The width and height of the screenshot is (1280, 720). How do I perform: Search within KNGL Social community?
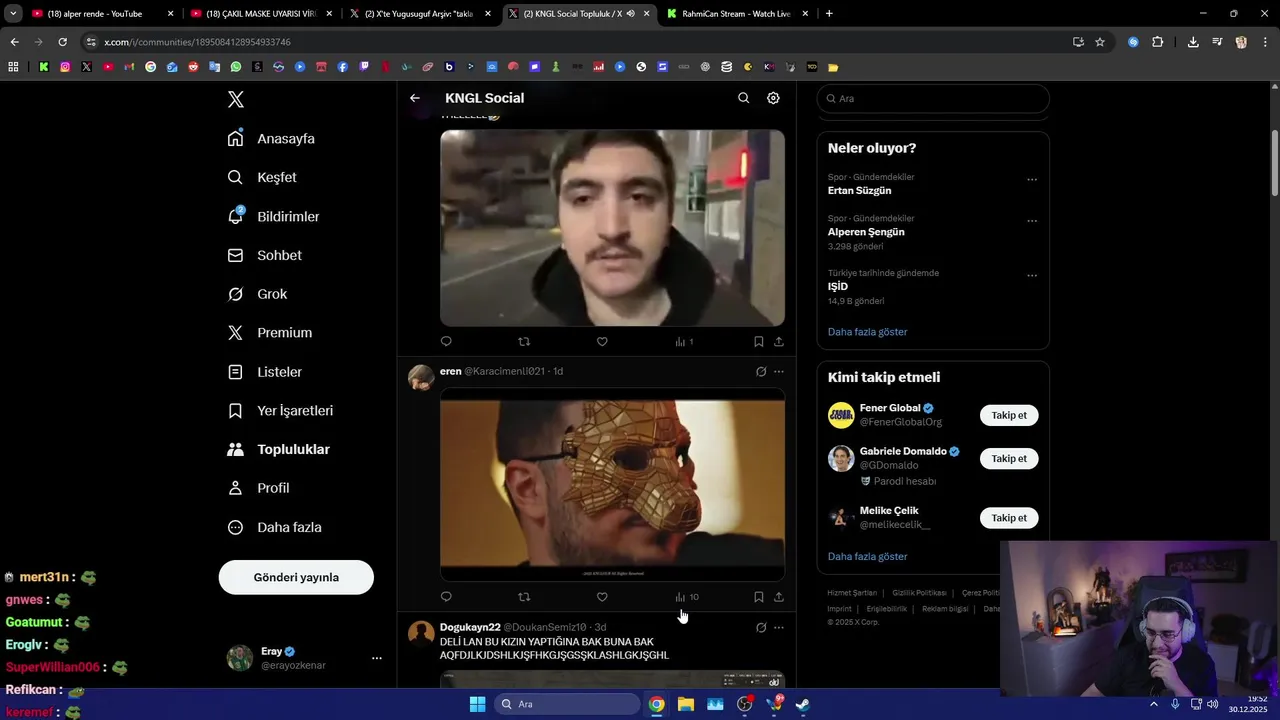[743, 98]
